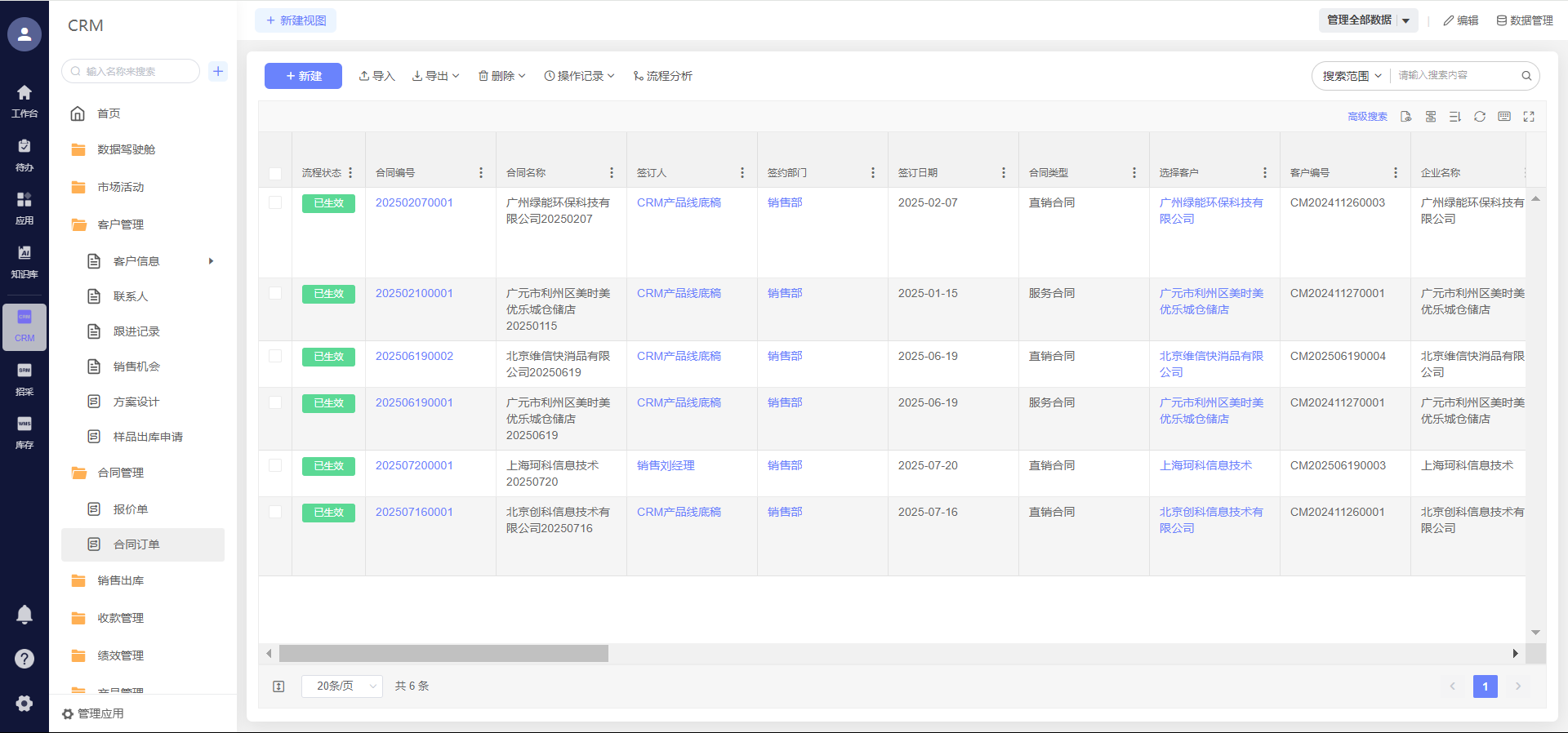
Task: Open the notification bell icon
Action: (x=24, y=614)
